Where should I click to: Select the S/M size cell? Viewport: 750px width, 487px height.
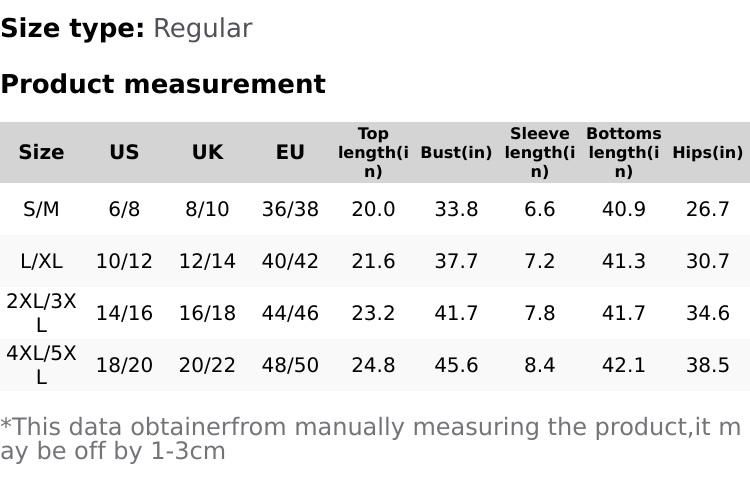click(x=41, y=209)
